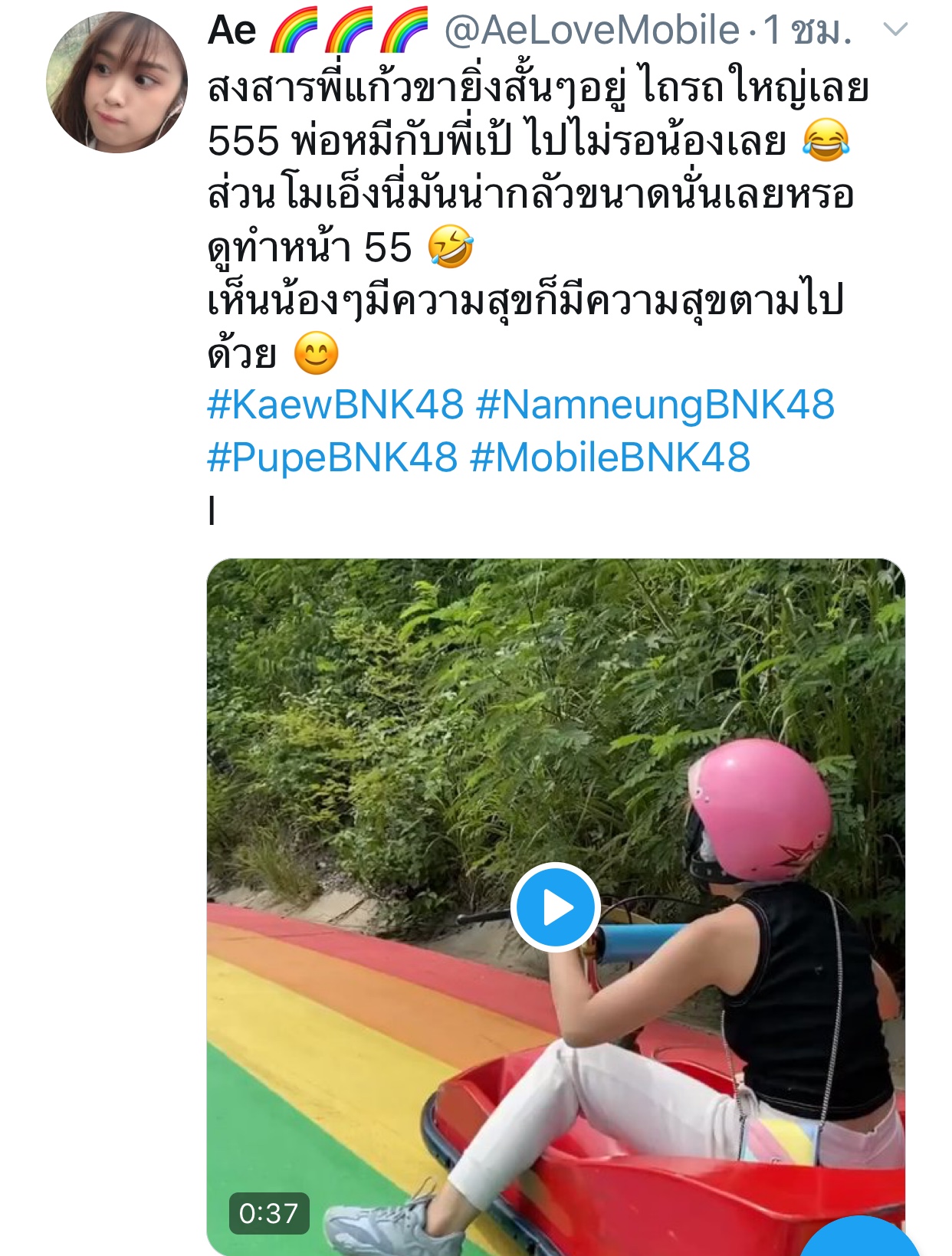Tap the smiling blush emoji after ด้วย

(316, 353)
